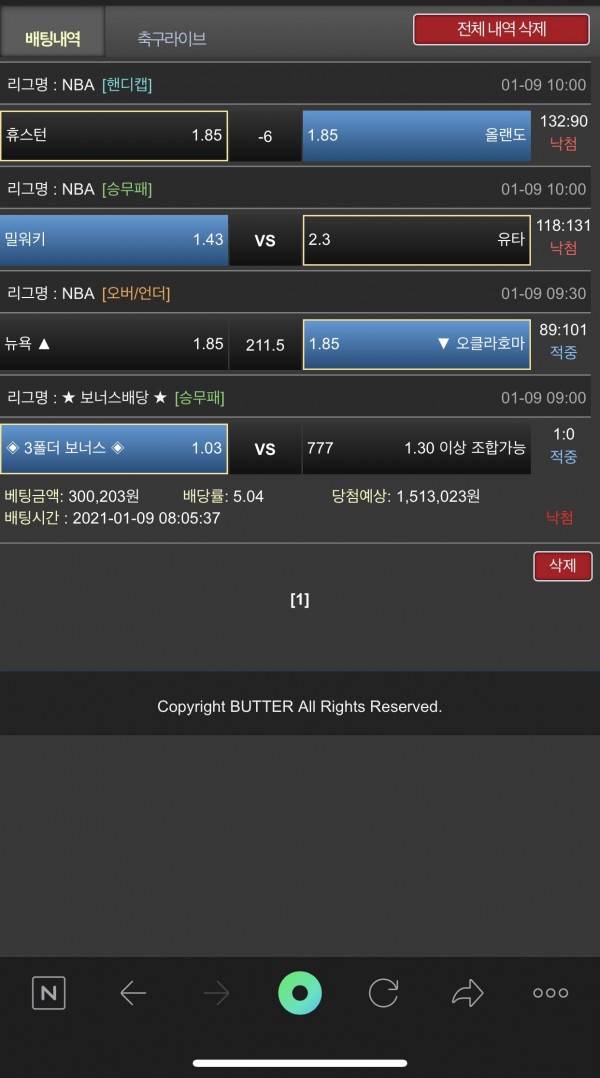Select the 휴스턴 1.85 pick

coord(114,135)
